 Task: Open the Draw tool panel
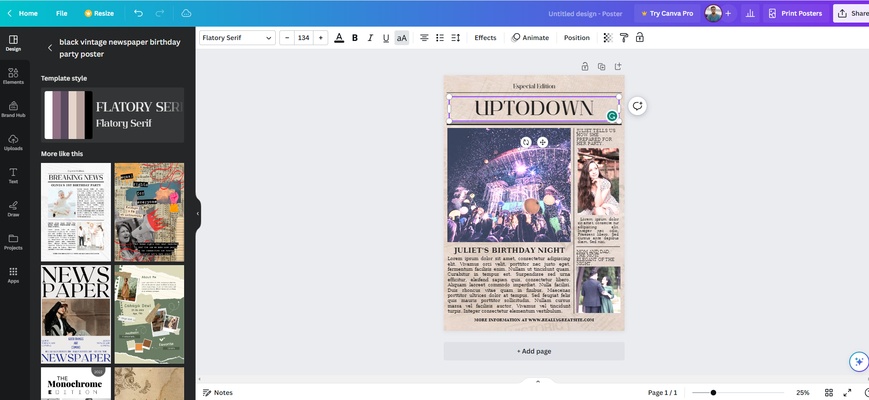tap(13, 209)
